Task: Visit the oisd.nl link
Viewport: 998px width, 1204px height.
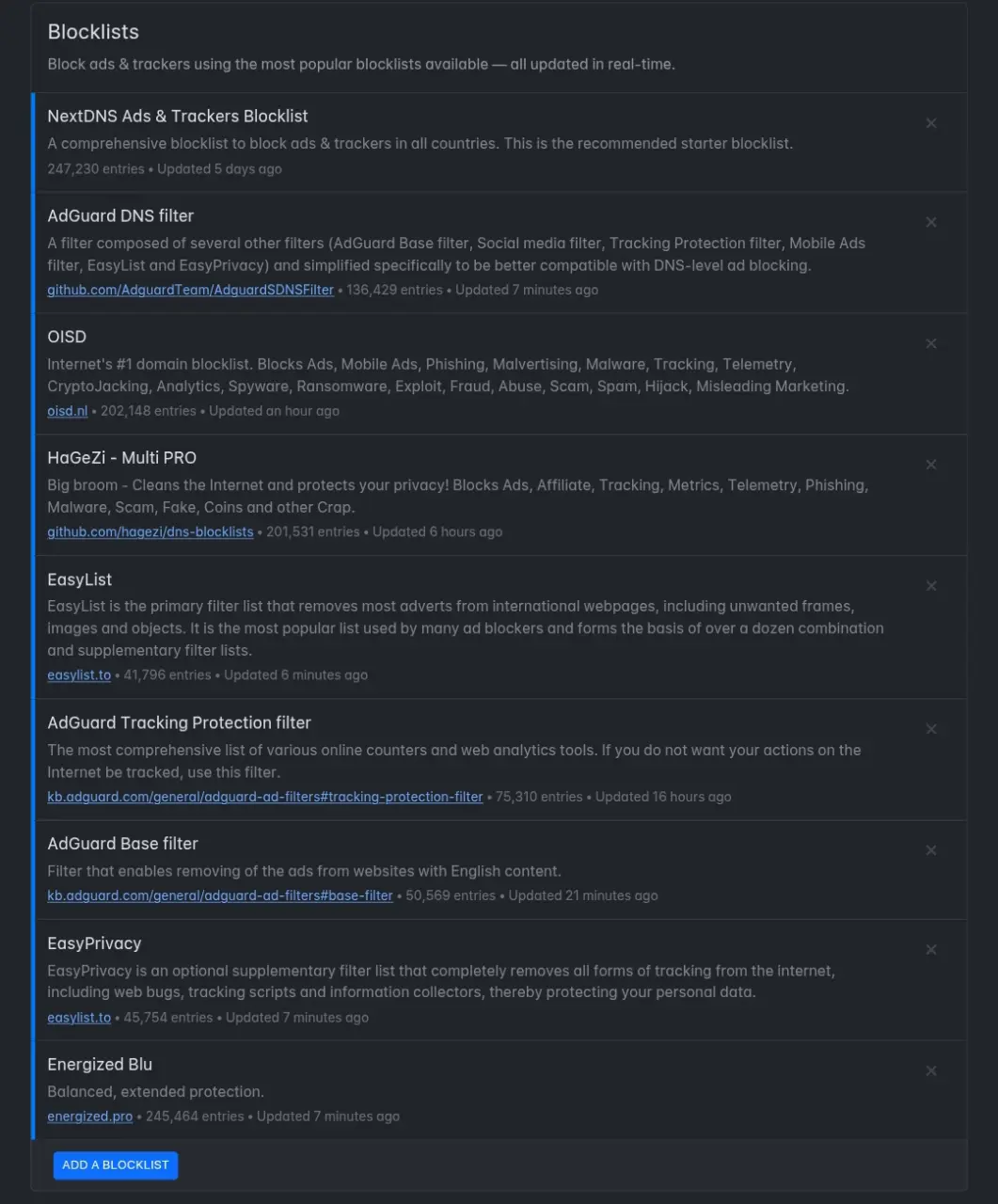Action: pyautogui.click(x=68, y=411)
